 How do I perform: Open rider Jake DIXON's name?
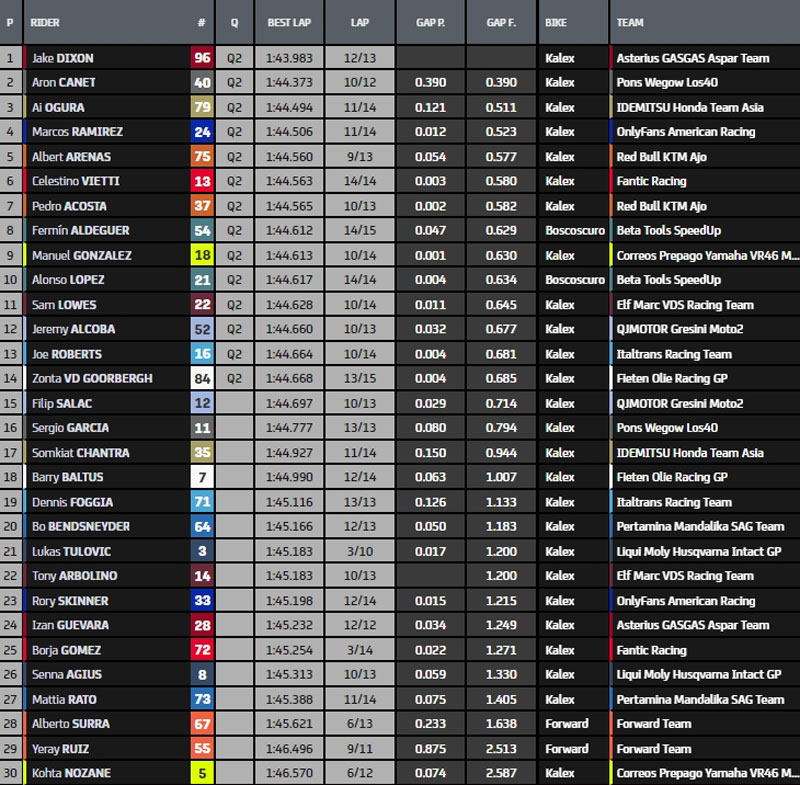coord(64,58)
